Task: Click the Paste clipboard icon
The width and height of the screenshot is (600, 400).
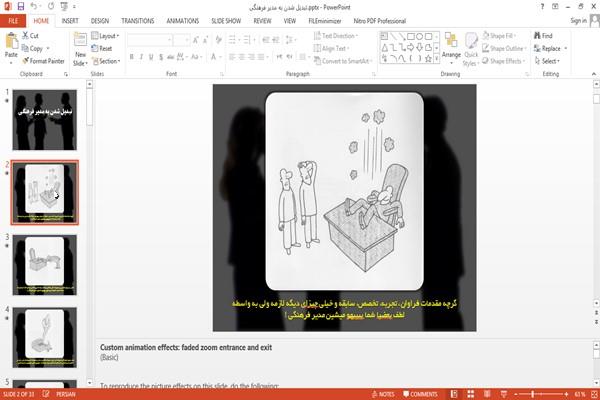Action: [11, 41]
